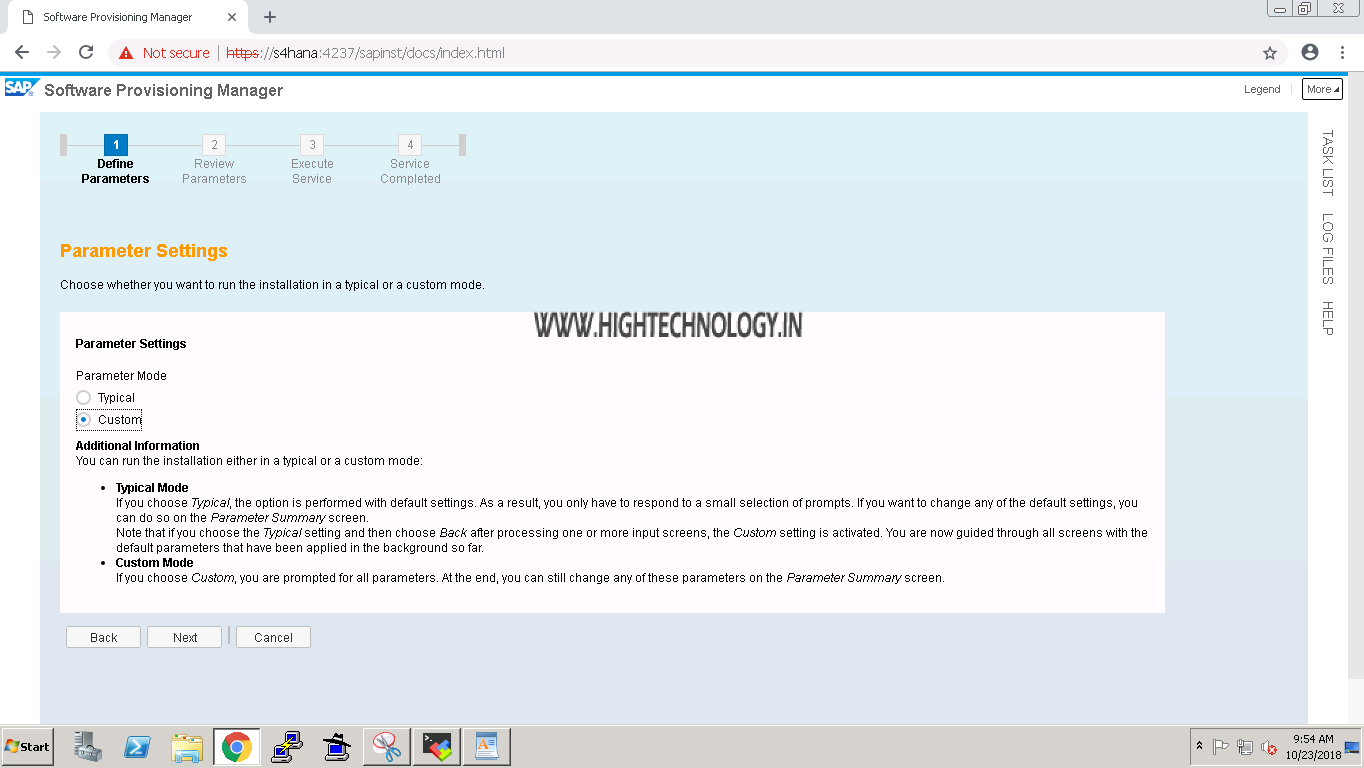The image size is (1364, 768).
Task: Click the browser forward arrow
Action: pos(54,53)
